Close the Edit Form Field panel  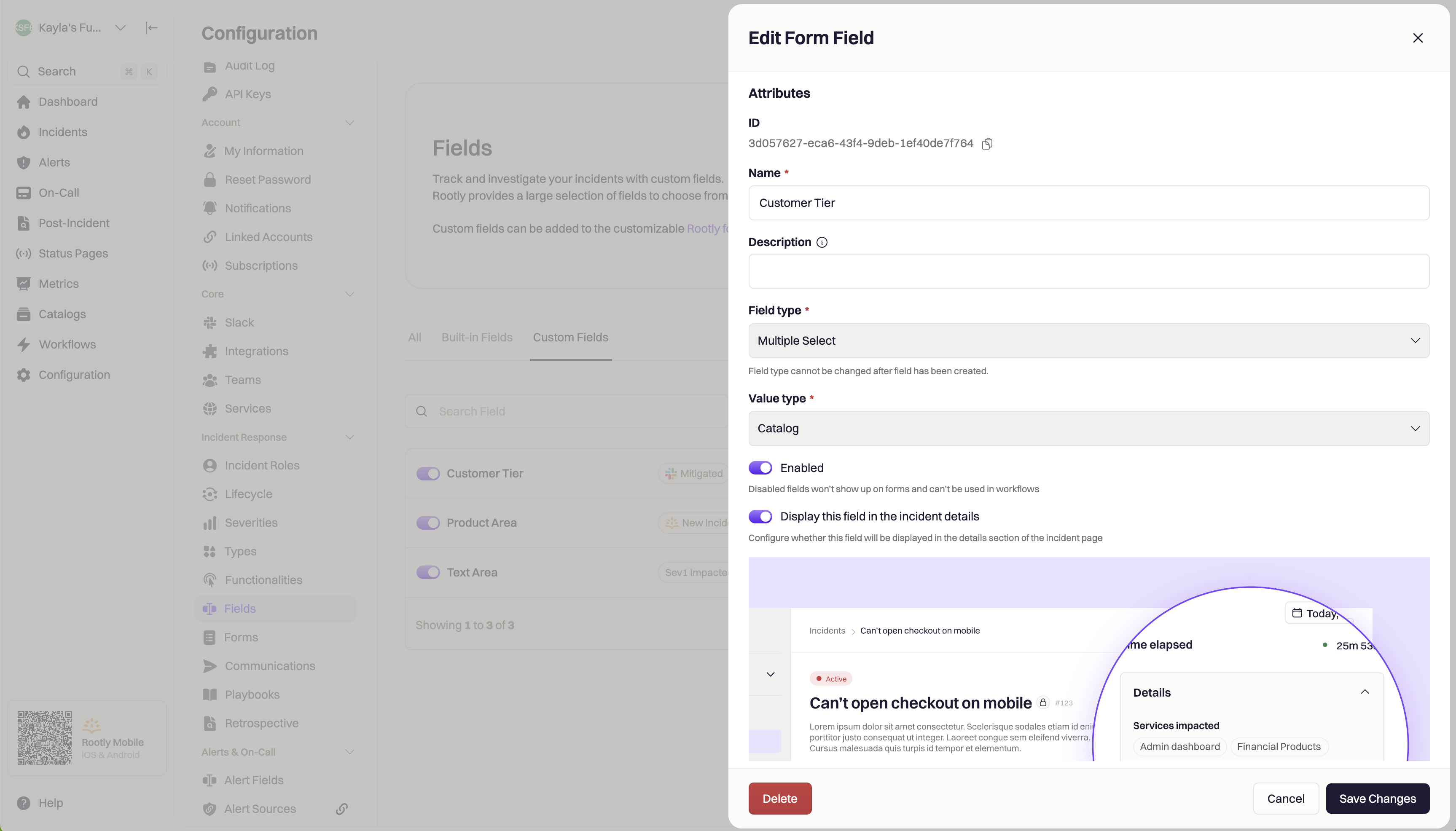[x=1418, y=38]
